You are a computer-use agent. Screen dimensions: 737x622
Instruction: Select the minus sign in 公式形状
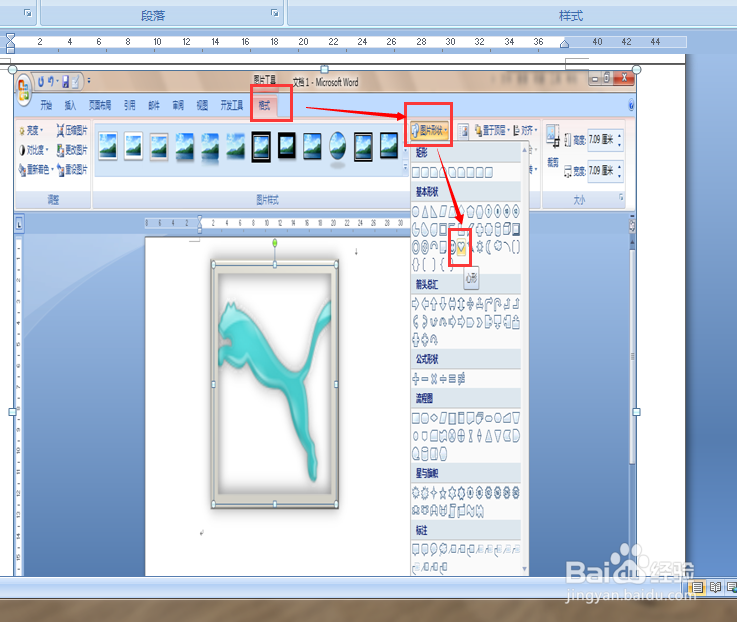pyautogui.click(x=425, y=379)
